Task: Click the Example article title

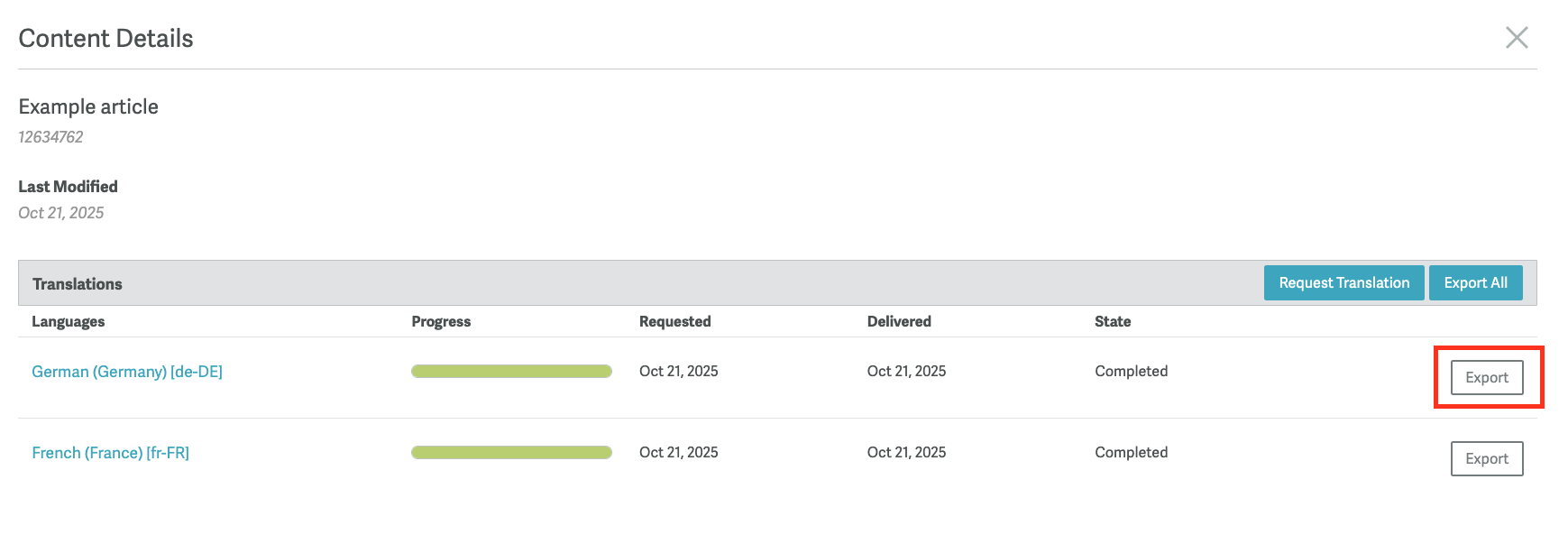Action: [x=88, y=107]
